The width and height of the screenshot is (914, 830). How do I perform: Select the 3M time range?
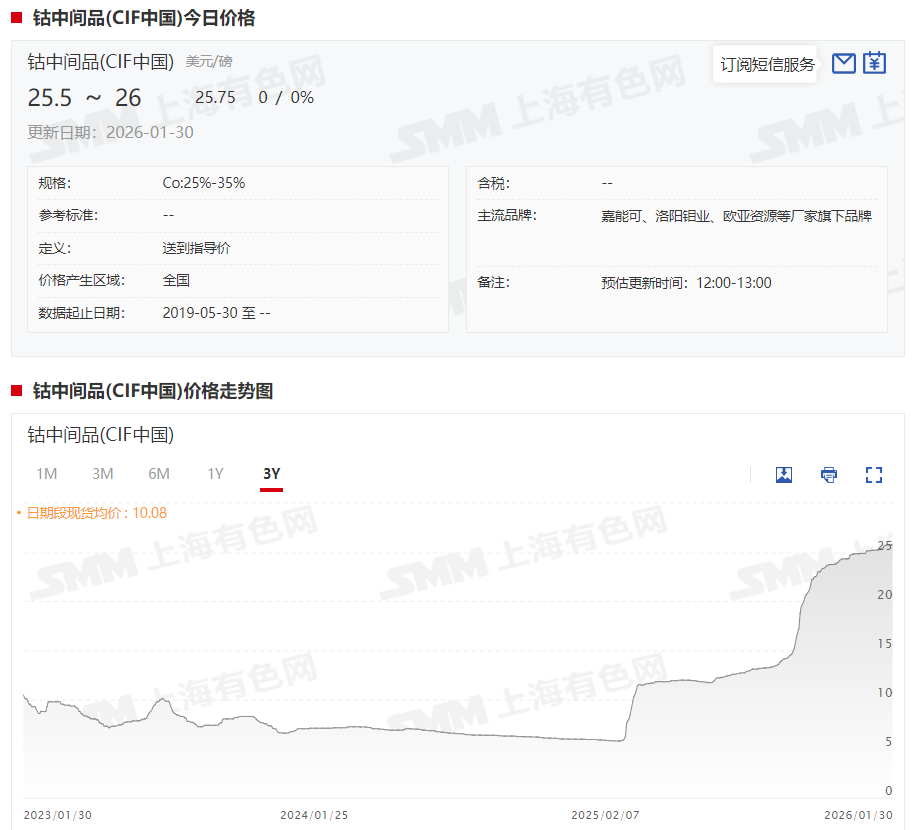102,474
